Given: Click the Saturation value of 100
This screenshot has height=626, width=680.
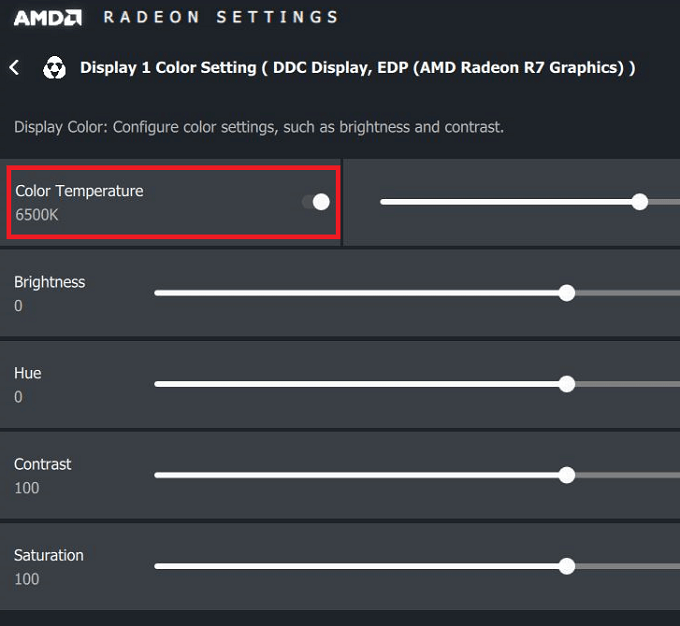Looking at the screenshot, I should 27,579.
